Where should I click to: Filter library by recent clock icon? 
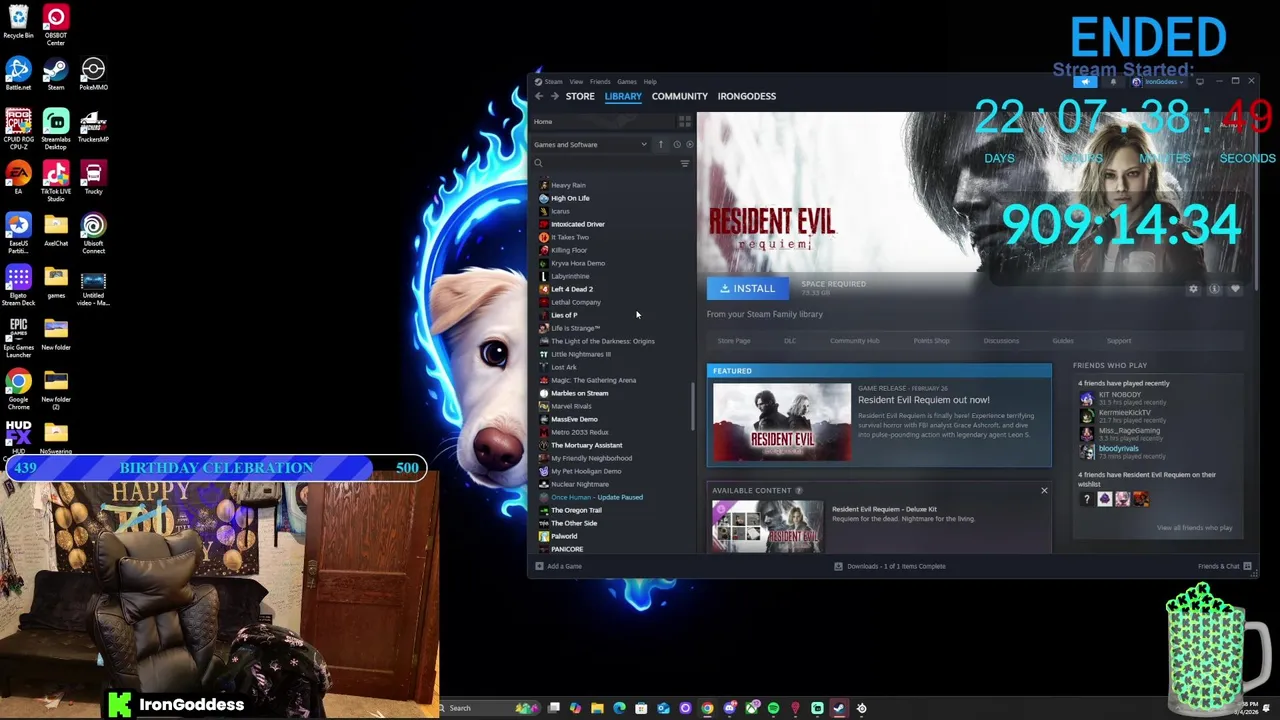[676, 144]
